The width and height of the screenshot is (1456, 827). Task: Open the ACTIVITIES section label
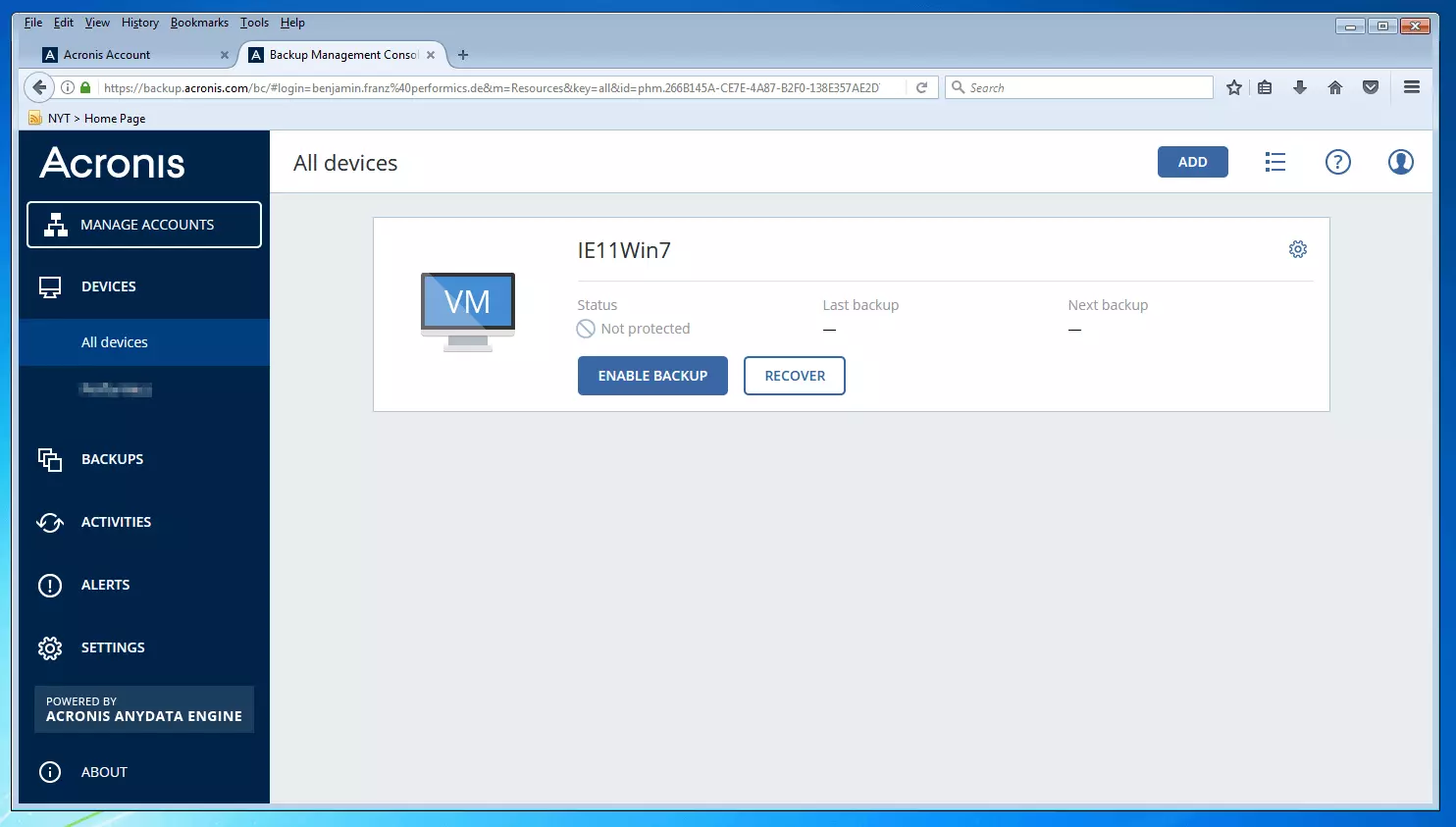click(117, 522)
